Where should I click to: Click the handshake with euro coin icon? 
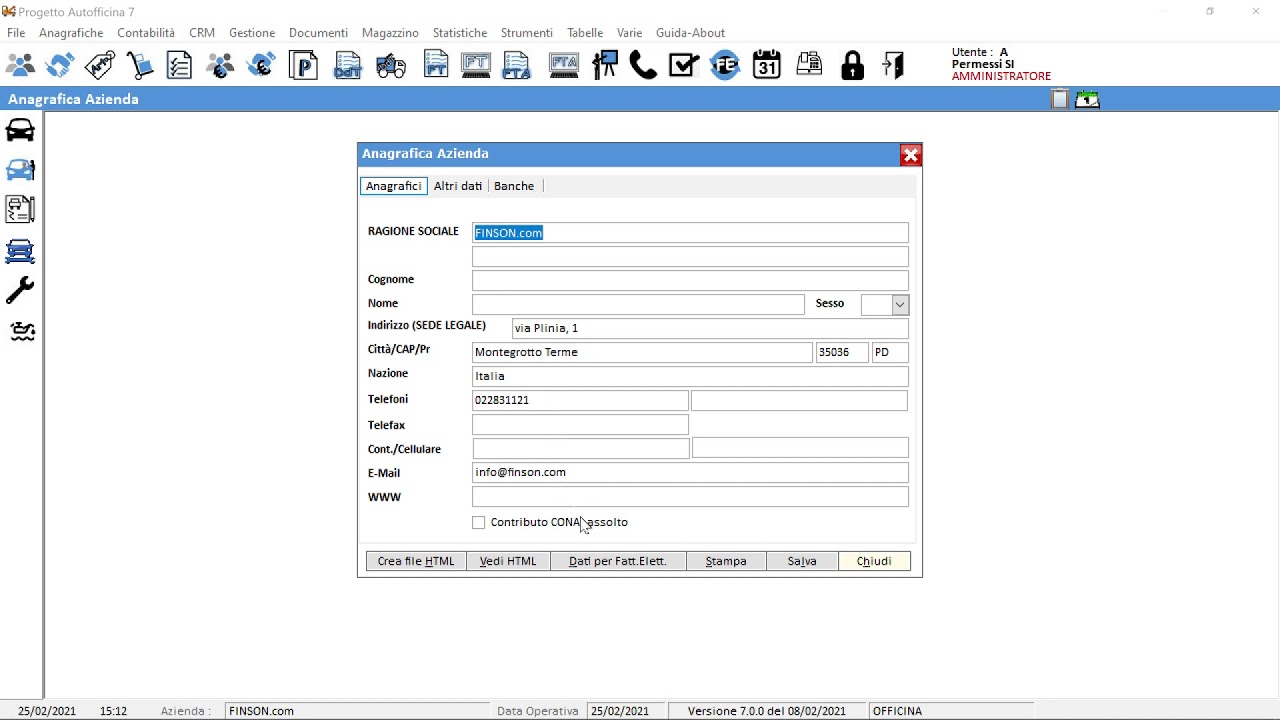[262, 66]
